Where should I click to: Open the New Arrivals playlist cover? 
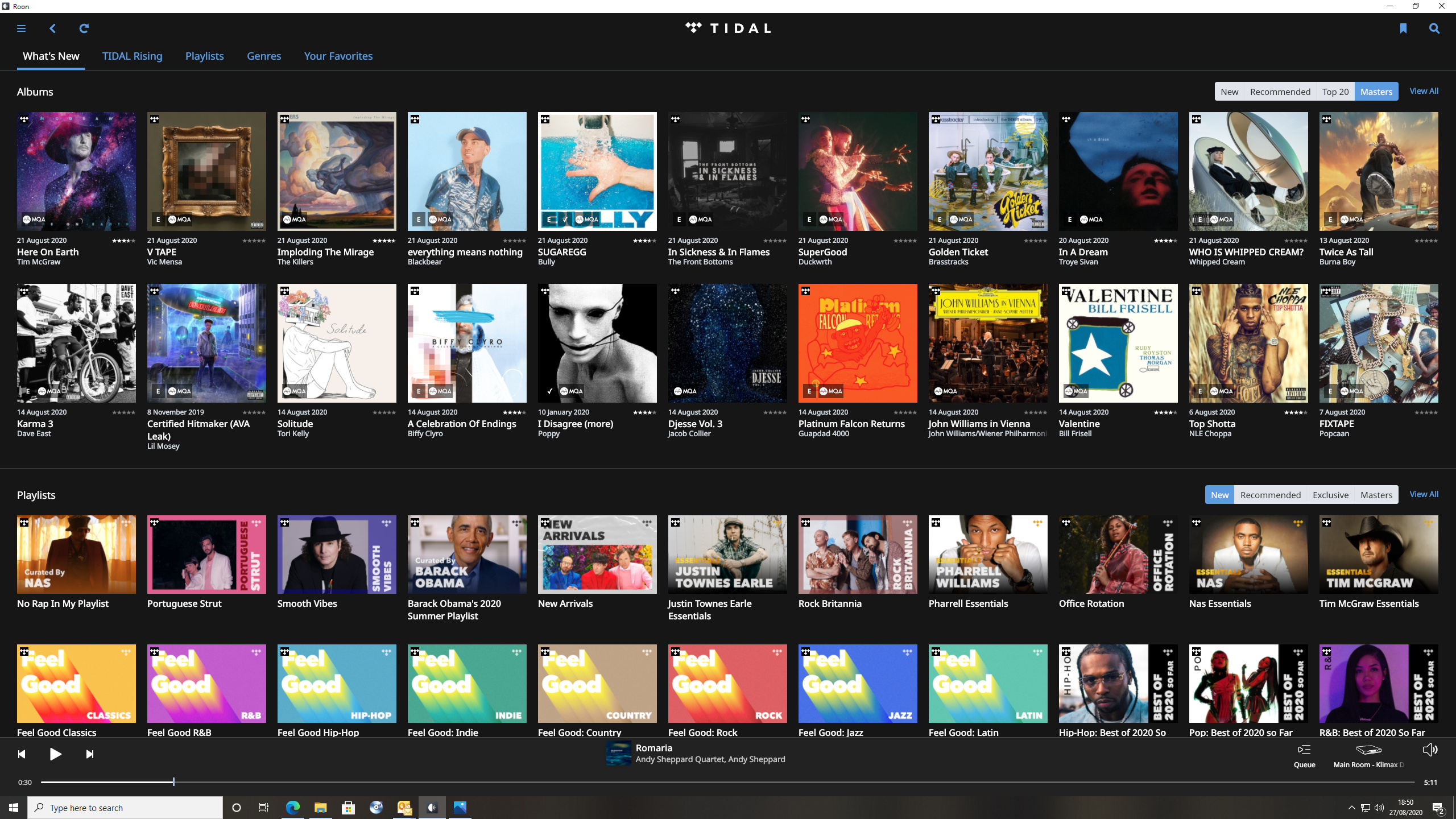tap(597, 555)
